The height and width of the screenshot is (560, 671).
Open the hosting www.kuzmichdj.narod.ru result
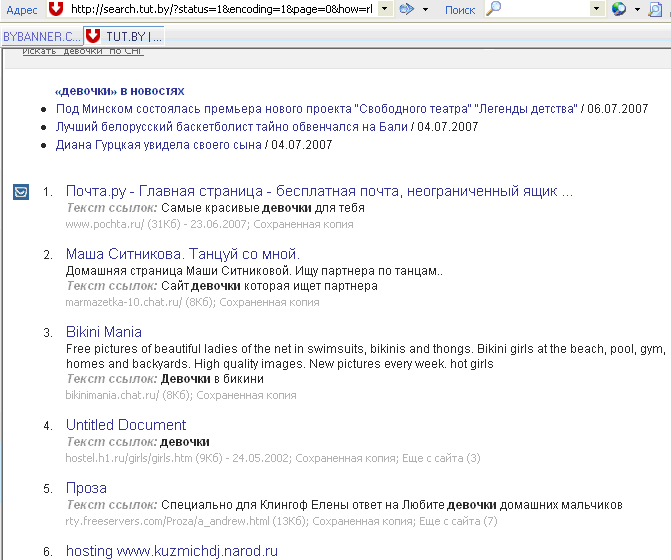pyautogui.click(x=172, y=551)
